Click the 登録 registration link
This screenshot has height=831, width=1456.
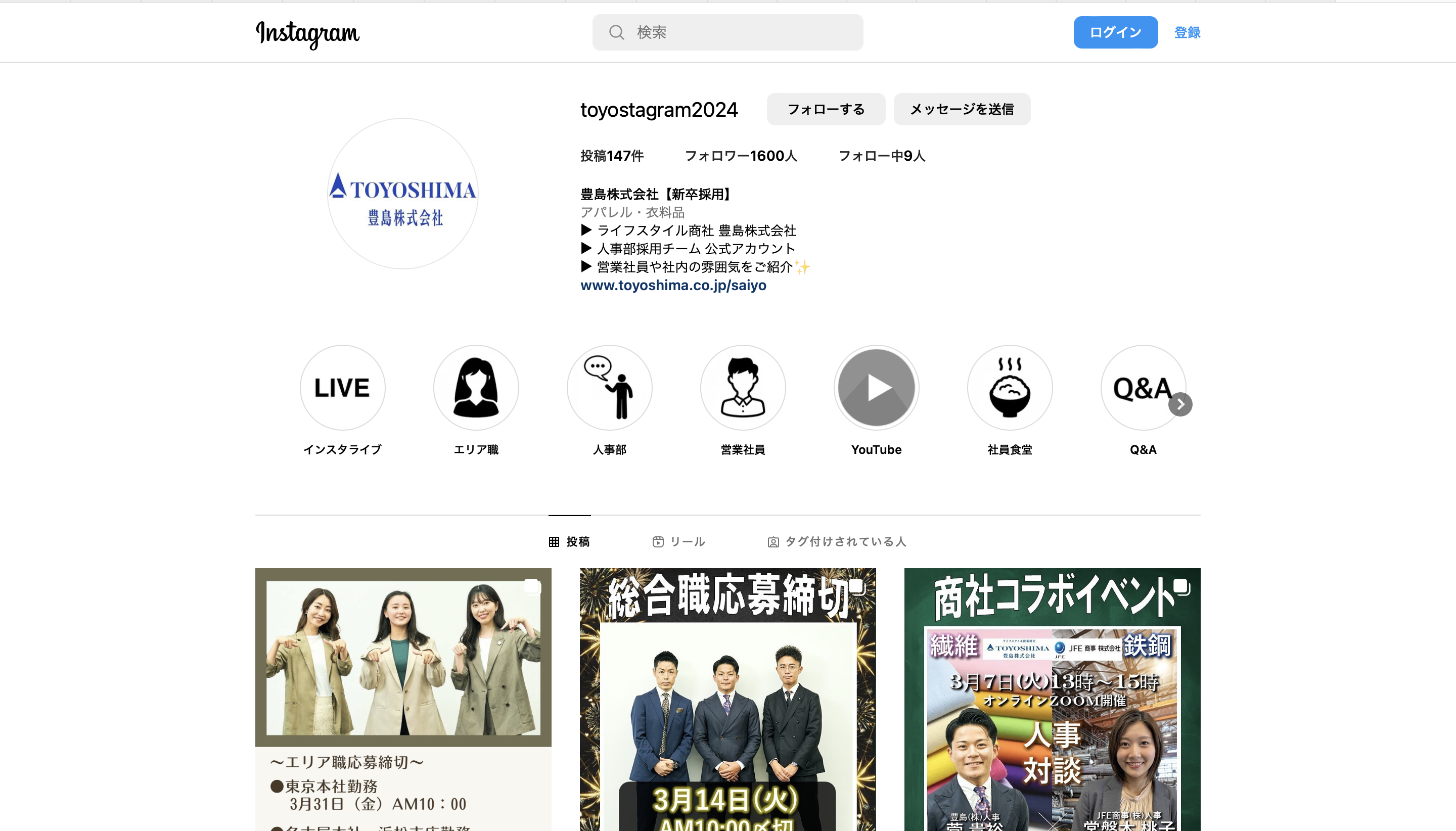pos(1189,32)
